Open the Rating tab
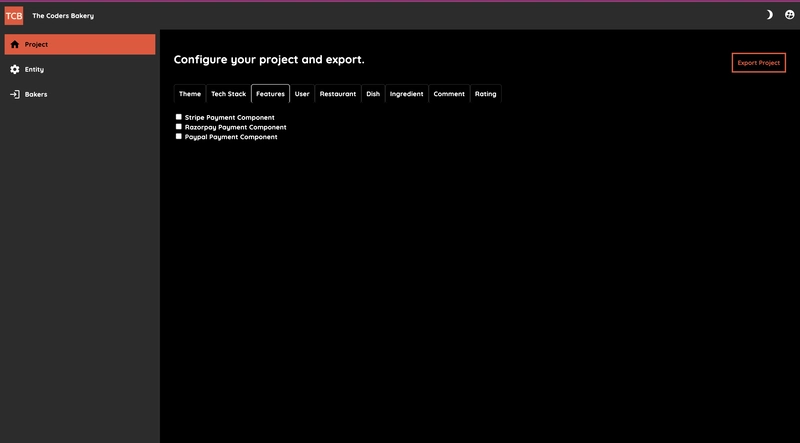This screenshot has height=443, width=800. 486,94
